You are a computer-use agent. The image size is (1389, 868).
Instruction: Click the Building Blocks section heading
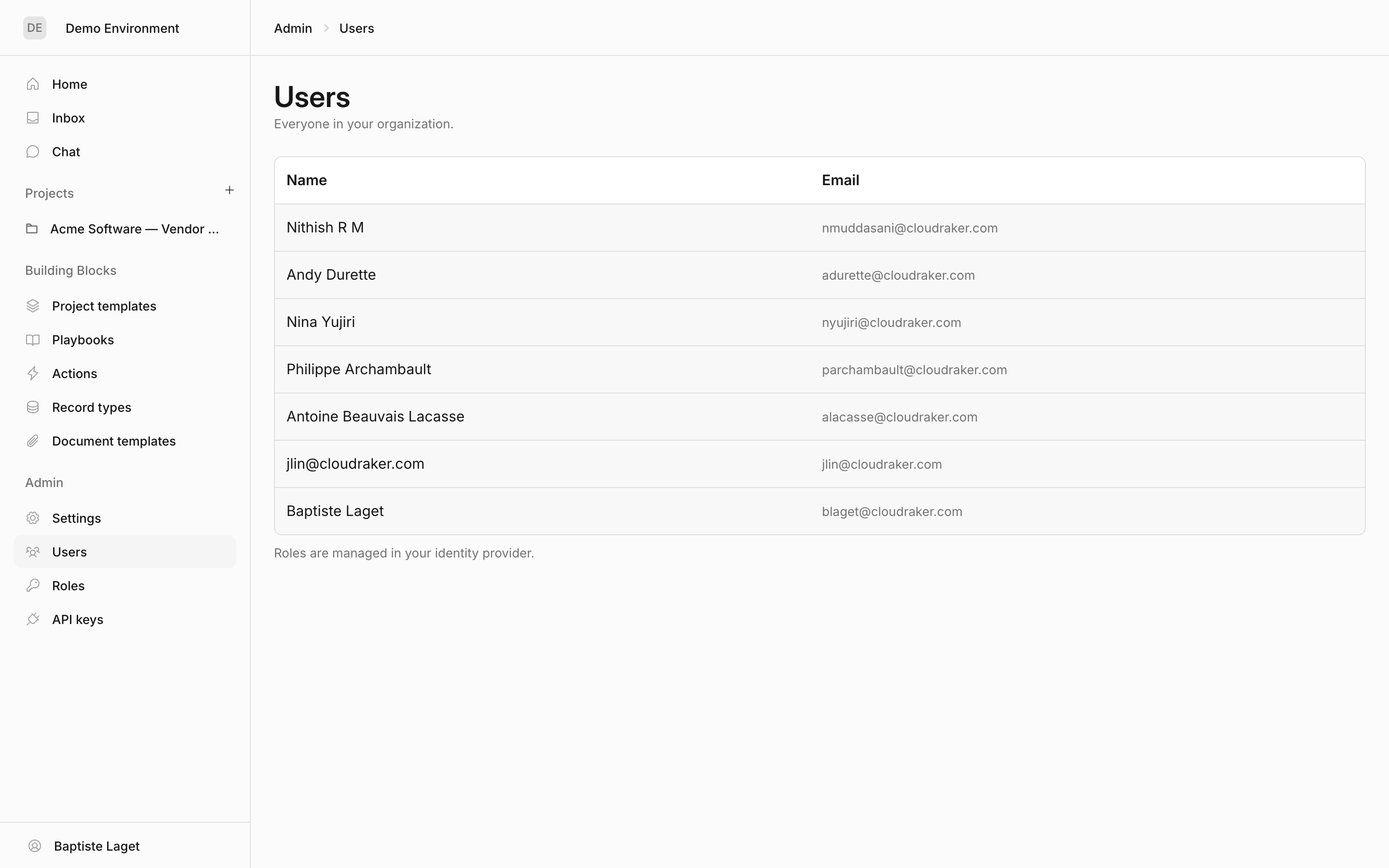[x=70, y=271]
